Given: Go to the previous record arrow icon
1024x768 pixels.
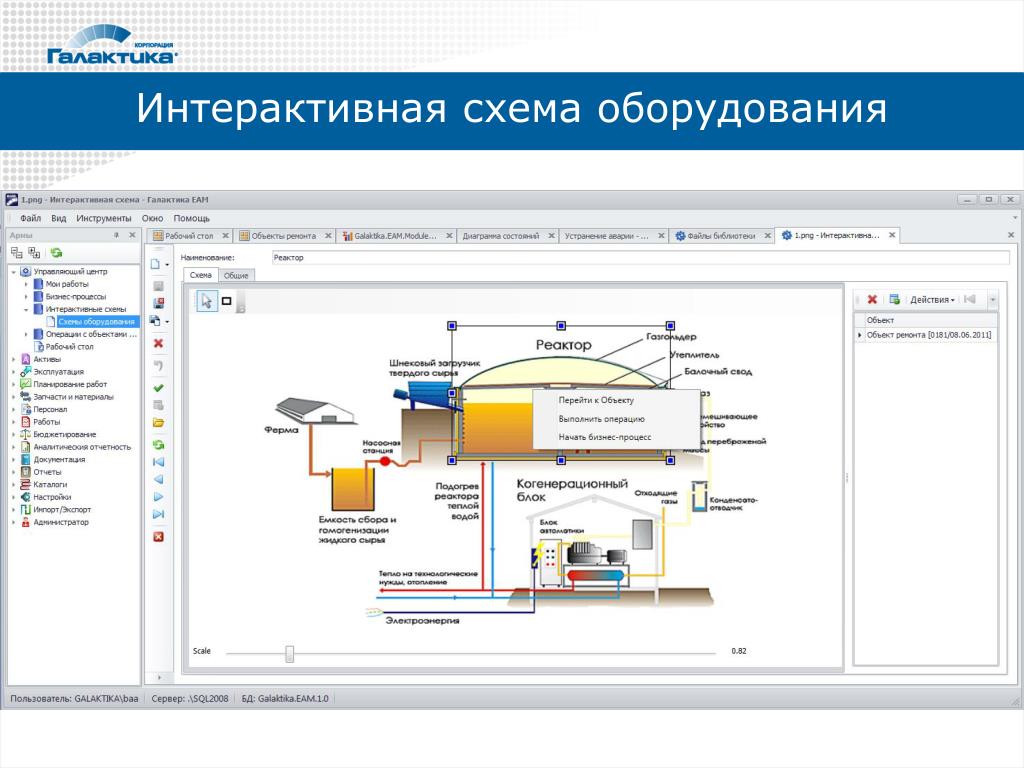Looking at the screenshot, I should coord(158,479).
